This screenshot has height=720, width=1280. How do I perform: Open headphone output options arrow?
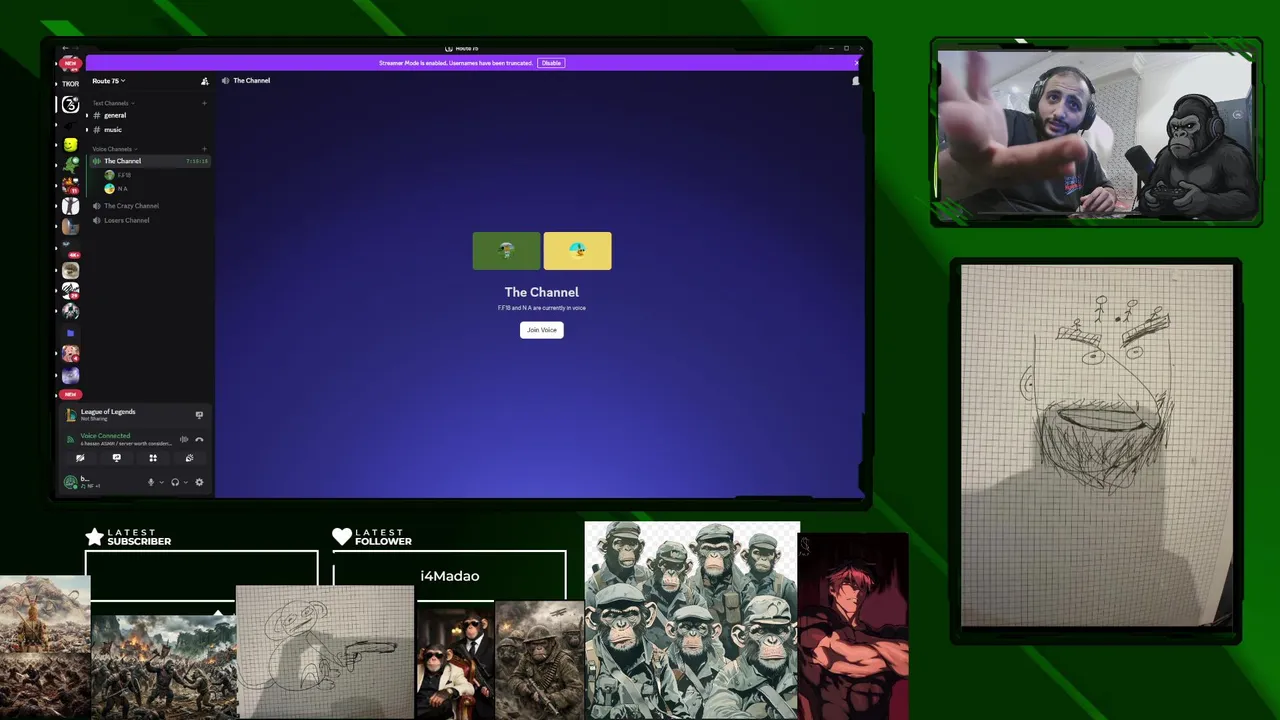coord(186,482)
